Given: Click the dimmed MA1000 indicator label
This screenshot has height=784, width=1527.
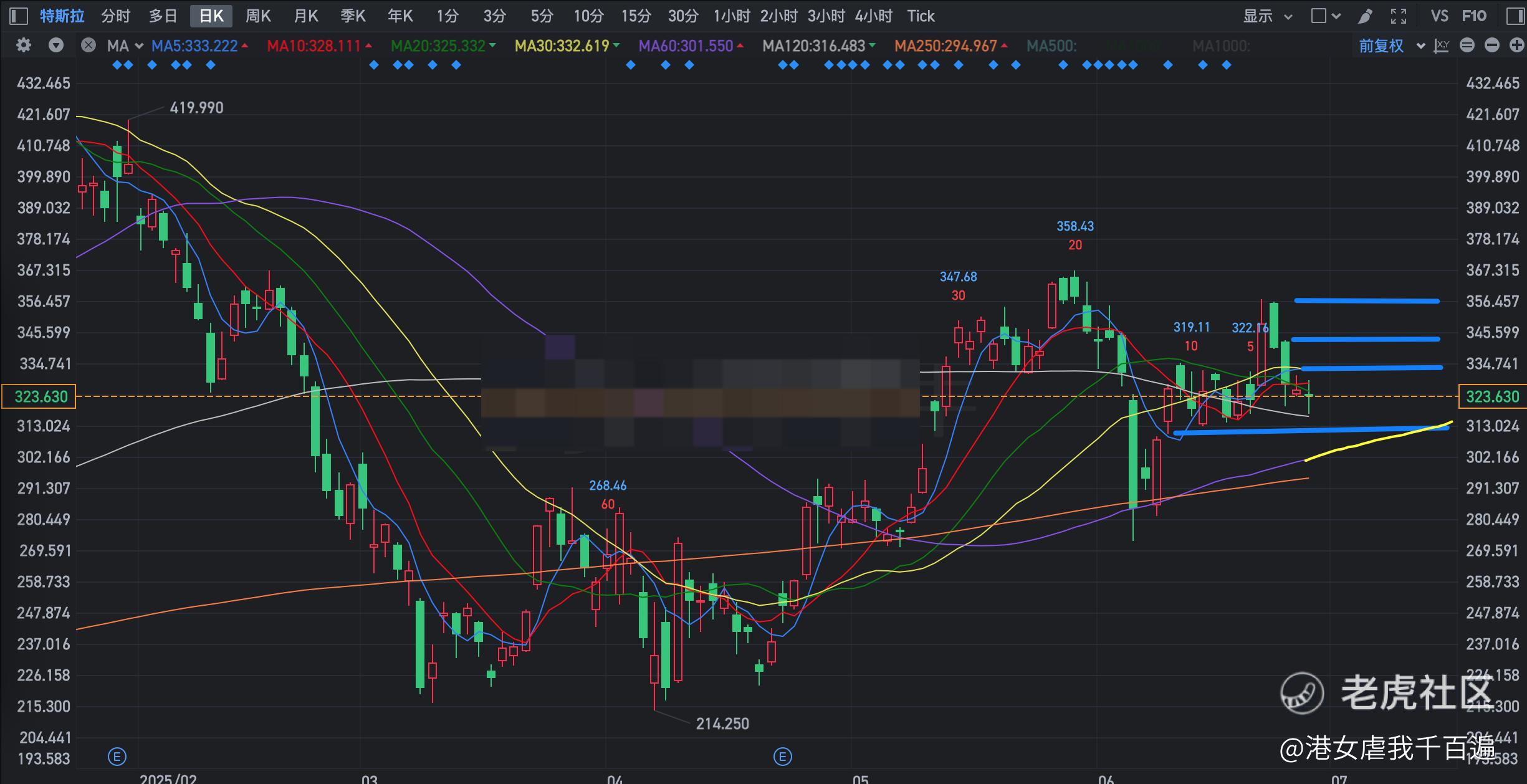Looking at the screenshot, I should 1221,45.
